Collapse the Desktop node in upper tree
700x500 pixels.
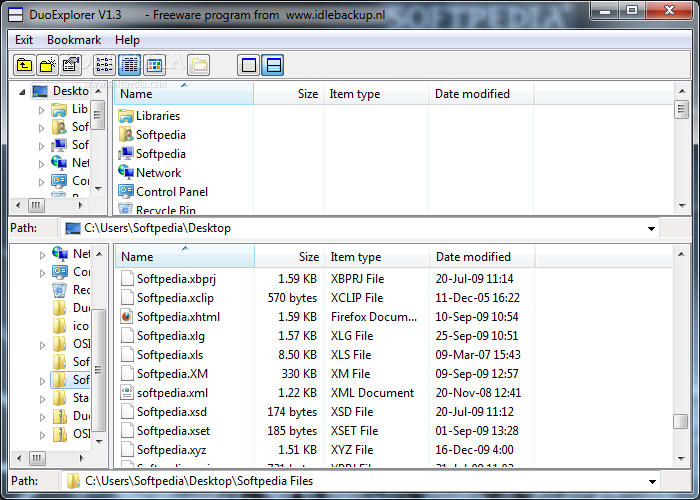point(22,92)
